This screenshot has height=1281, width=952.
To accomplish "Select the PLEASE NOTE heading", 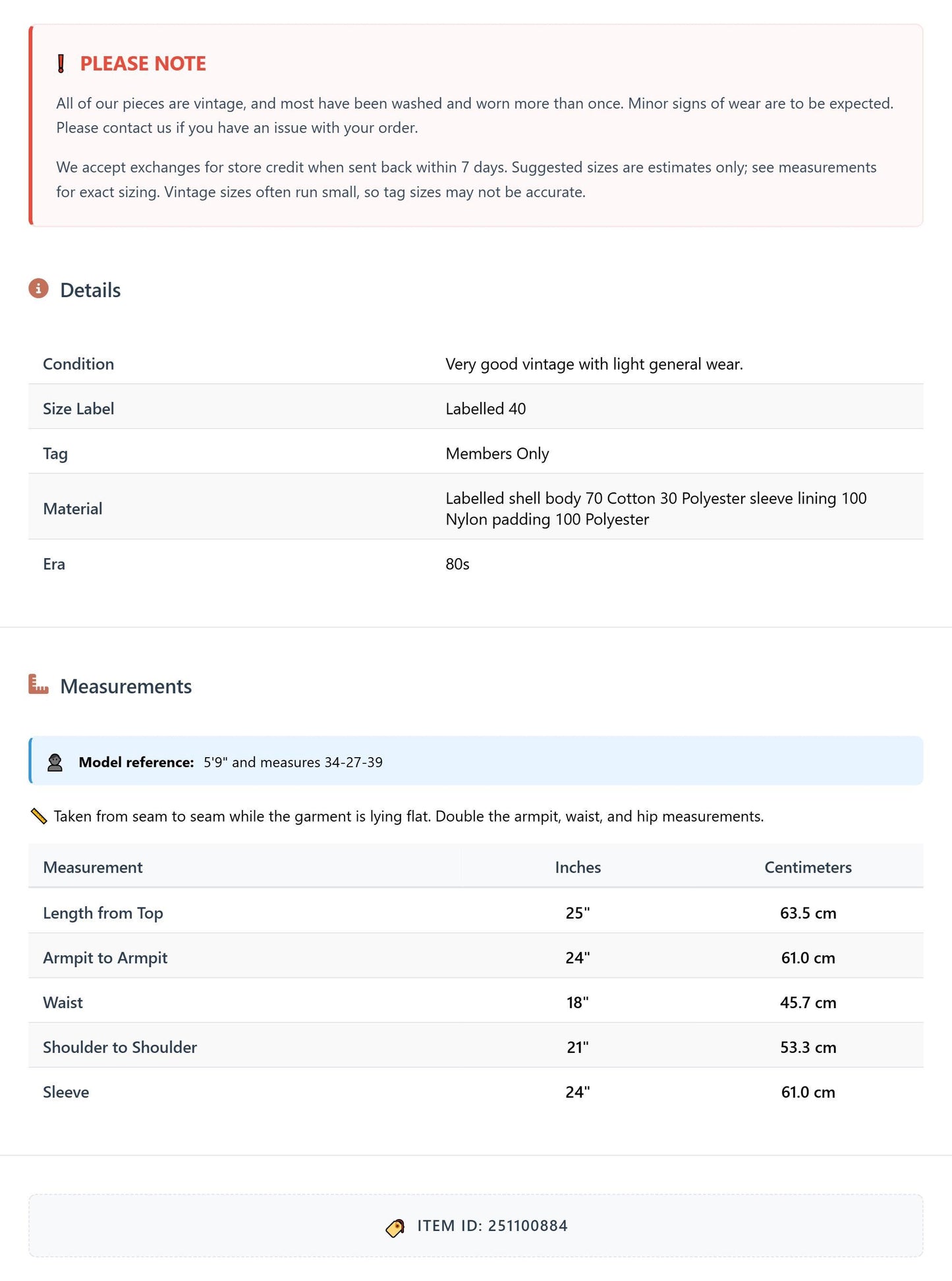I will tap(143, 64).
